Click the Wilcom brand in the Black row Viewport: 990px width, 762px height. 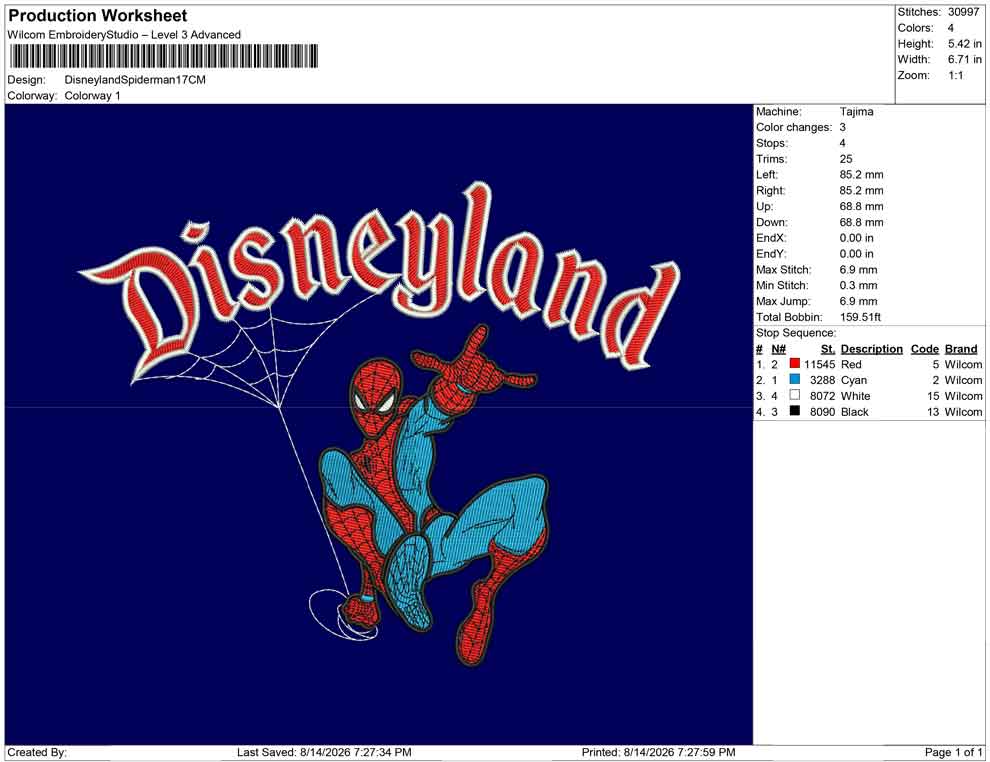[963, 412]
